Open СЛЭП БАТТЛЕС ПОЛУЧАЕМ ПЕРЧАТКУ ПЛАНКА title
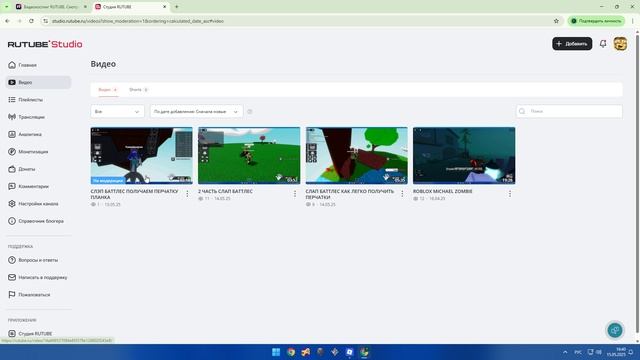Image resolution: width=640 pixels, height=360 pixels. [x=134, y=194]
